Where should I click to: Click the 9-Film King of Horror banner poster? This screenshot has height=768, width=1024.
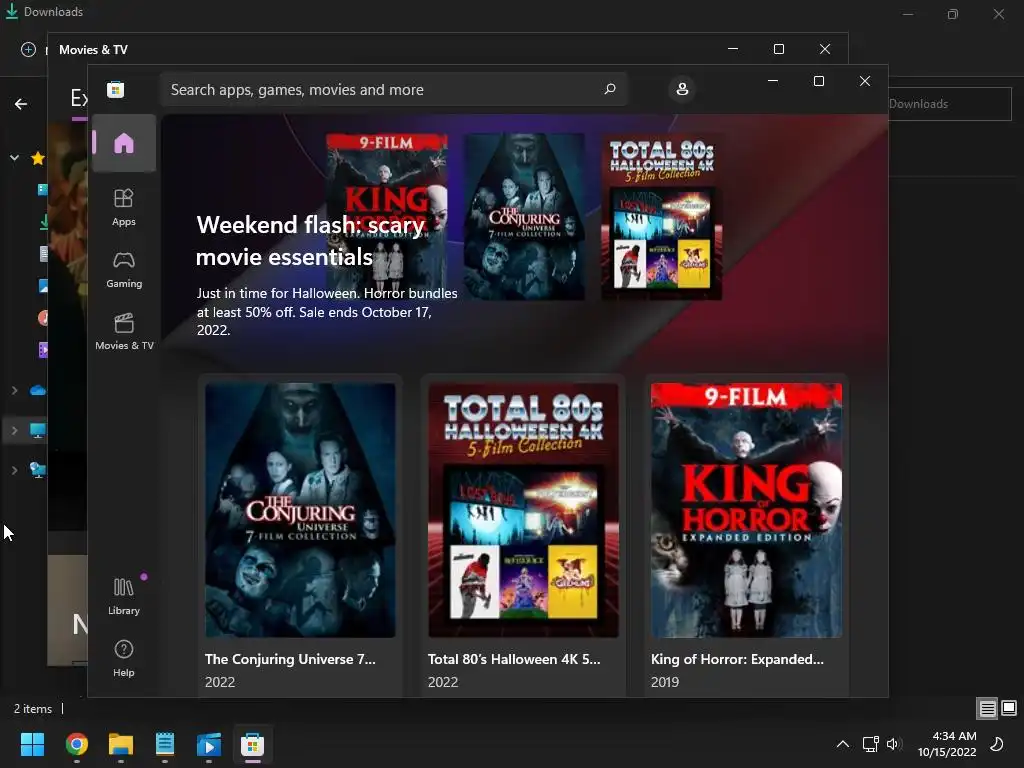pyautogui.click(x=387, y=216)
